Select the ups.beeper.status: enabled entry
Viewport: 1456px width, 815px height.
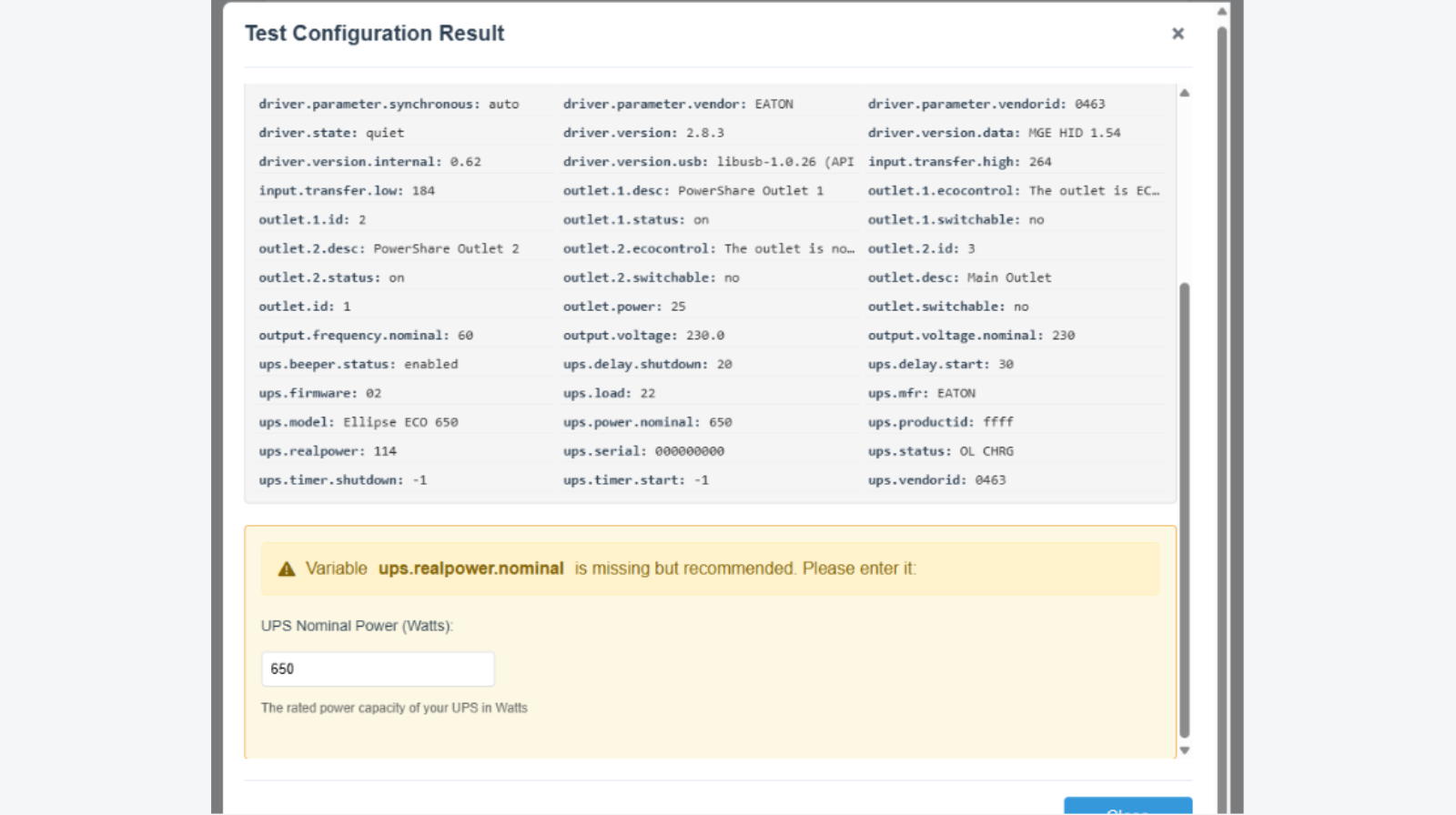click(x=359, y=364)
